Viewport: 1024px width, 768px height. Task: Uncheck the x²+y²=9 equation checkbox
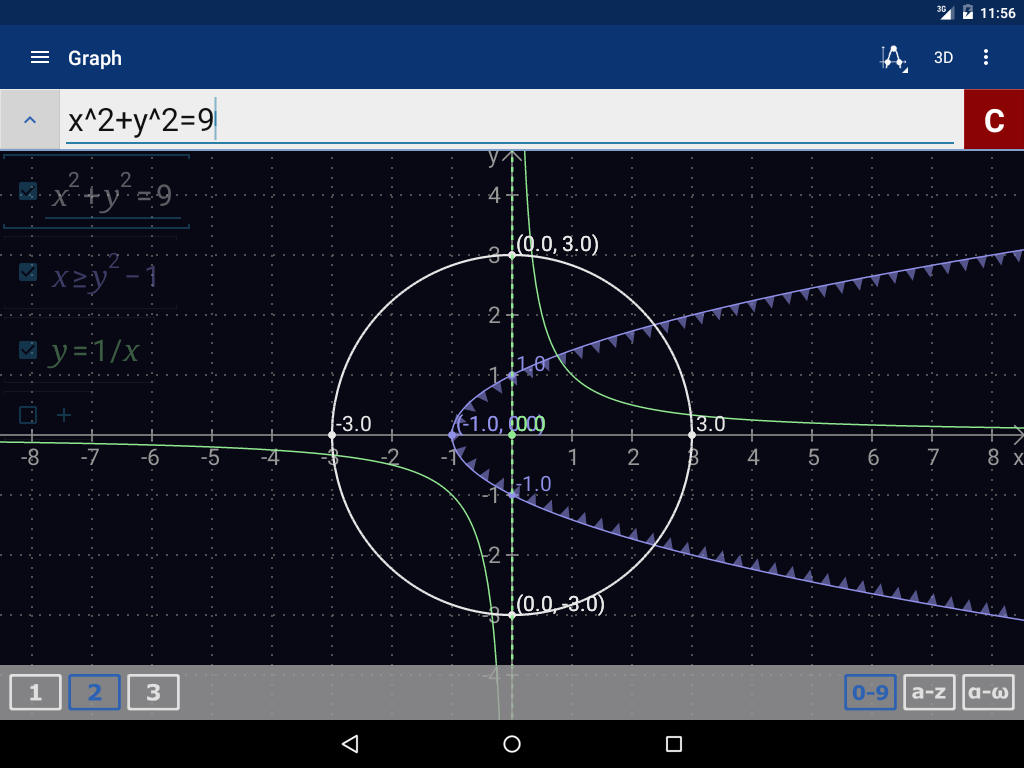(x=28, y=192)
